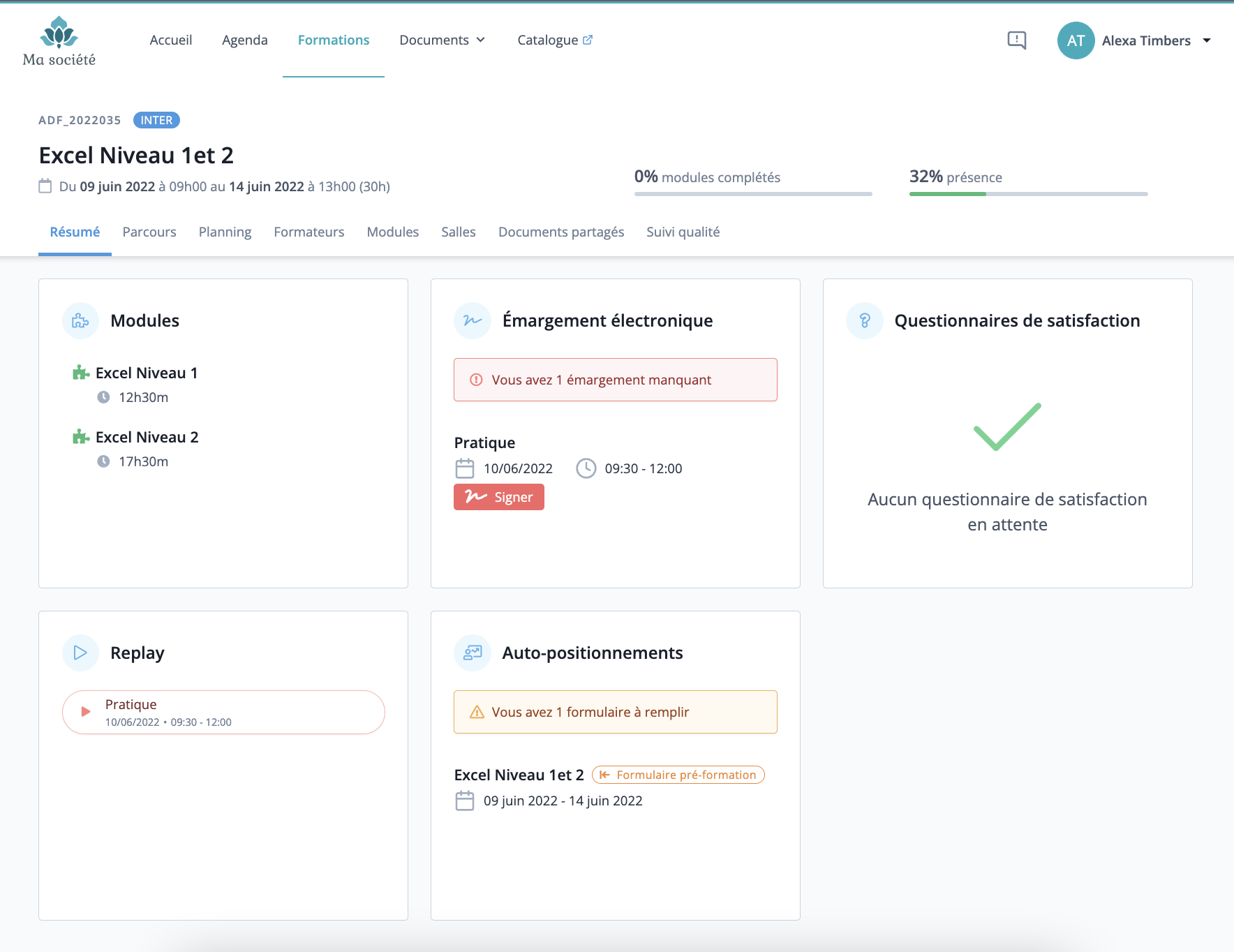Click the alert icon in missing émargement banner
Image resolution: width=1234 pixels, height=952 pixels.
(x=477, y=380)
